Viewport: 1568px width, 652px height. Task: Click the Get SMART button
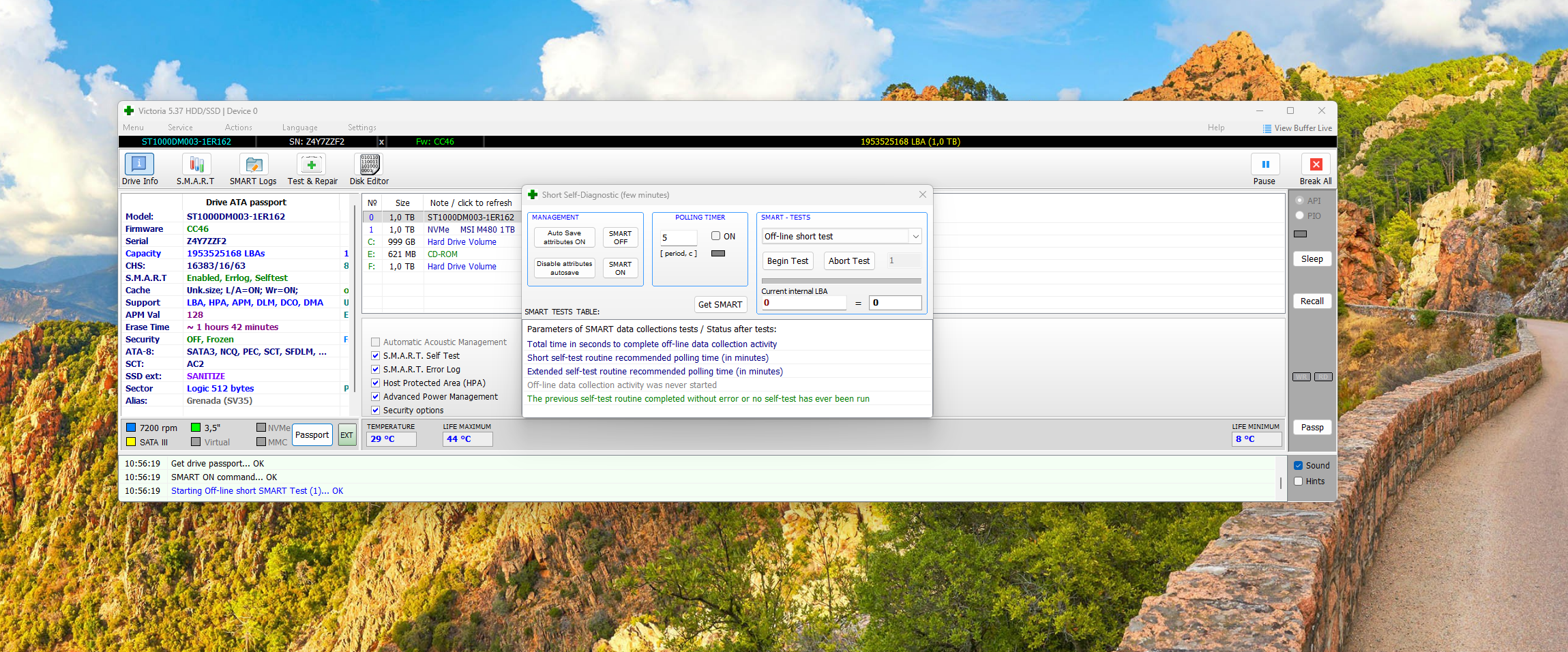tap(720, 305)
